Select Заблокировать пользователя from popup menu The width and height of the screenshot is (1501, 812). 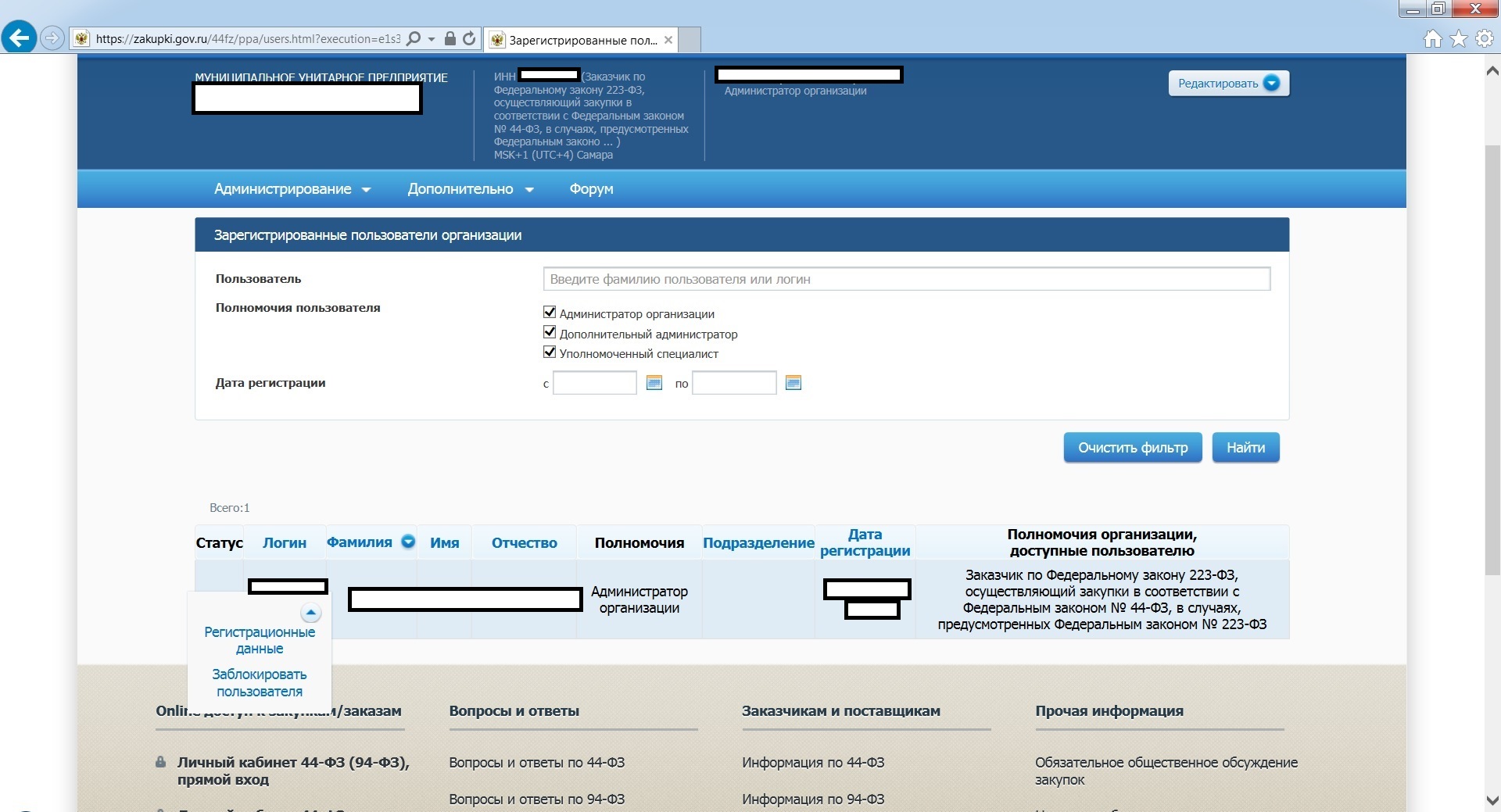[260, 683]
